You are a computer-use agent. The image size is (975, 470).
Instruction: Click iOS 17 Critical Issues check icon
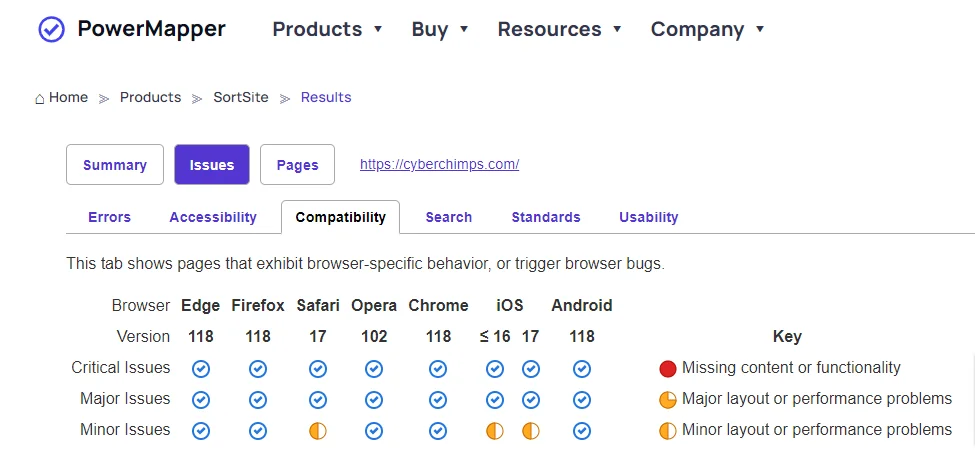530,369
